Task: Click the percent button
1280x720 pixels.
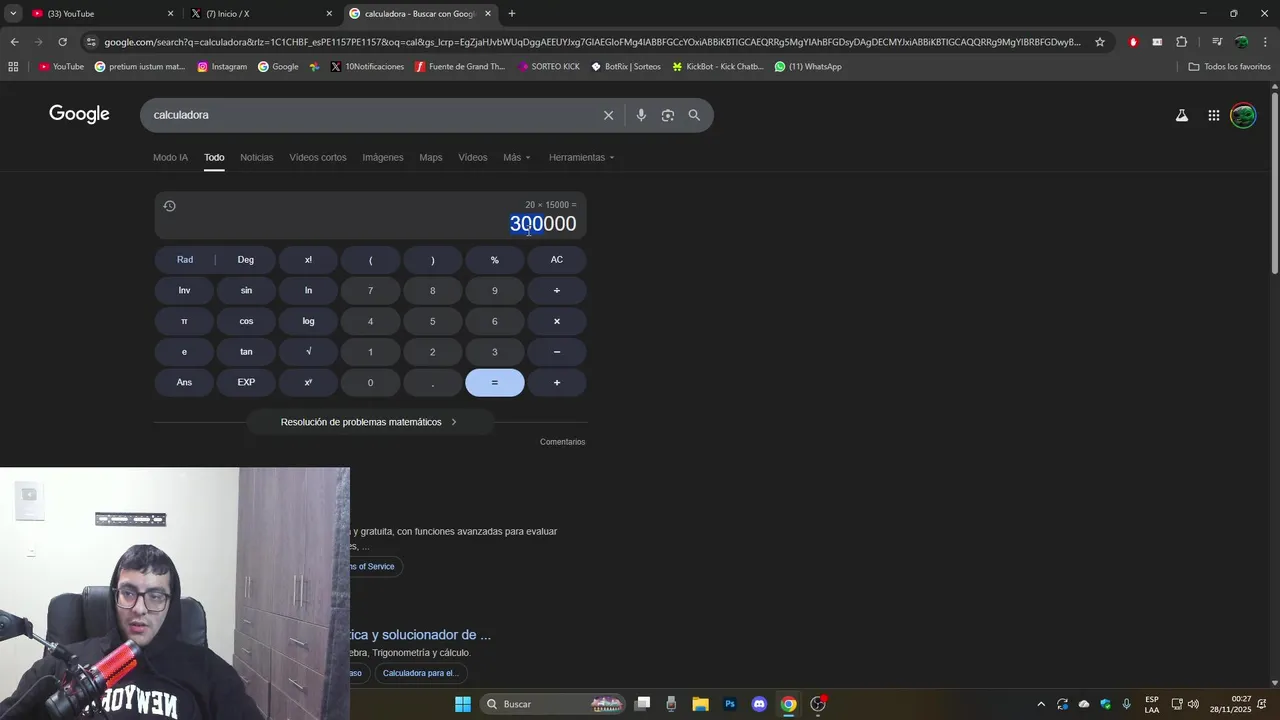Action: coord(494,260)
